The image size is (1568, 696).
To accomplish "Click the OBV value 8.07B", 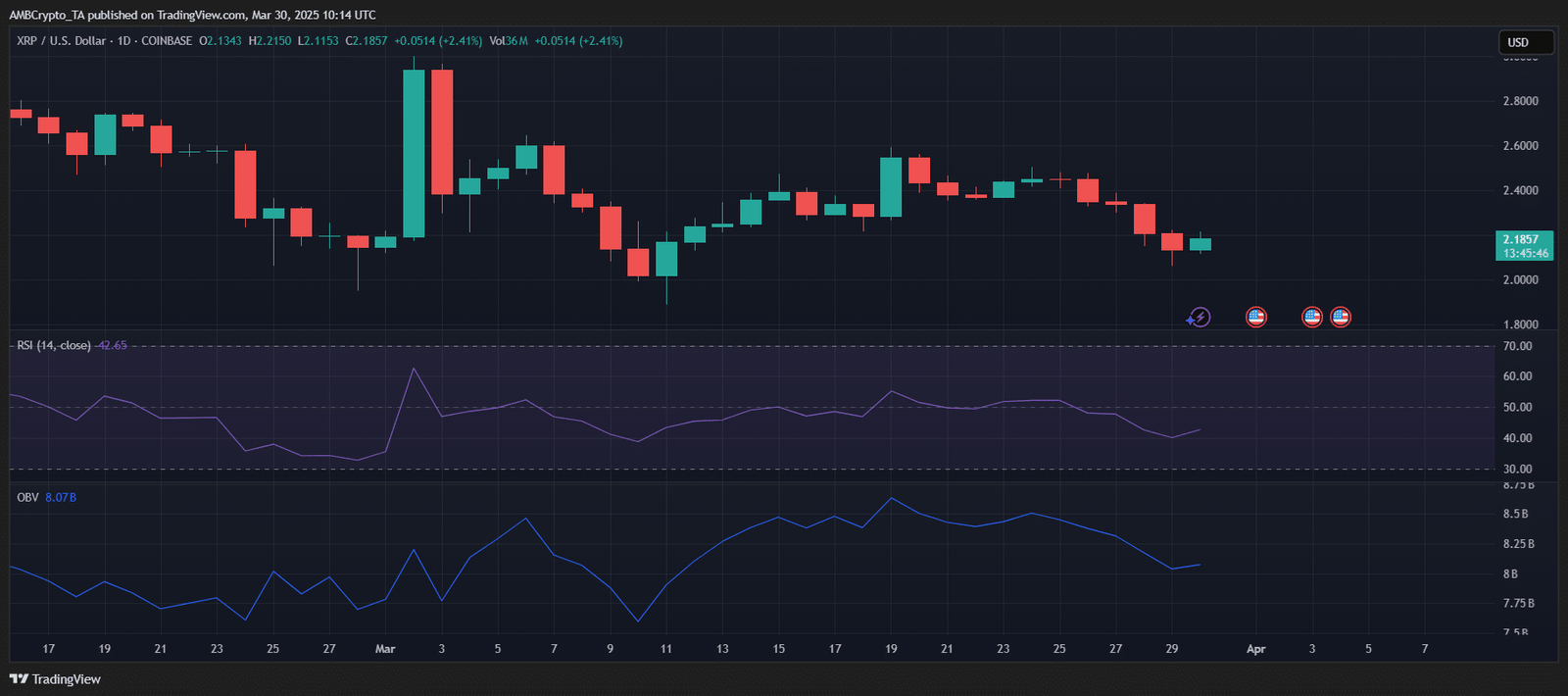I will coord(61,498).
